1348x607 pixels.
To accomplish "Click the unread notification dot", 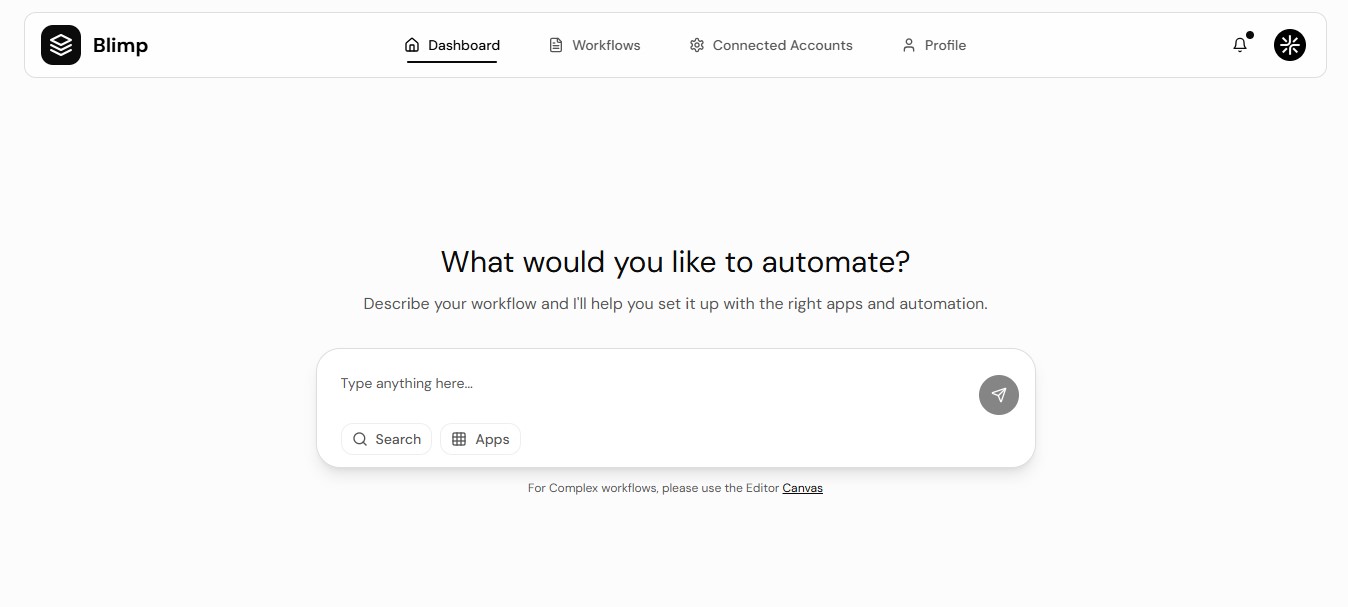I will tap(1249, 35).
